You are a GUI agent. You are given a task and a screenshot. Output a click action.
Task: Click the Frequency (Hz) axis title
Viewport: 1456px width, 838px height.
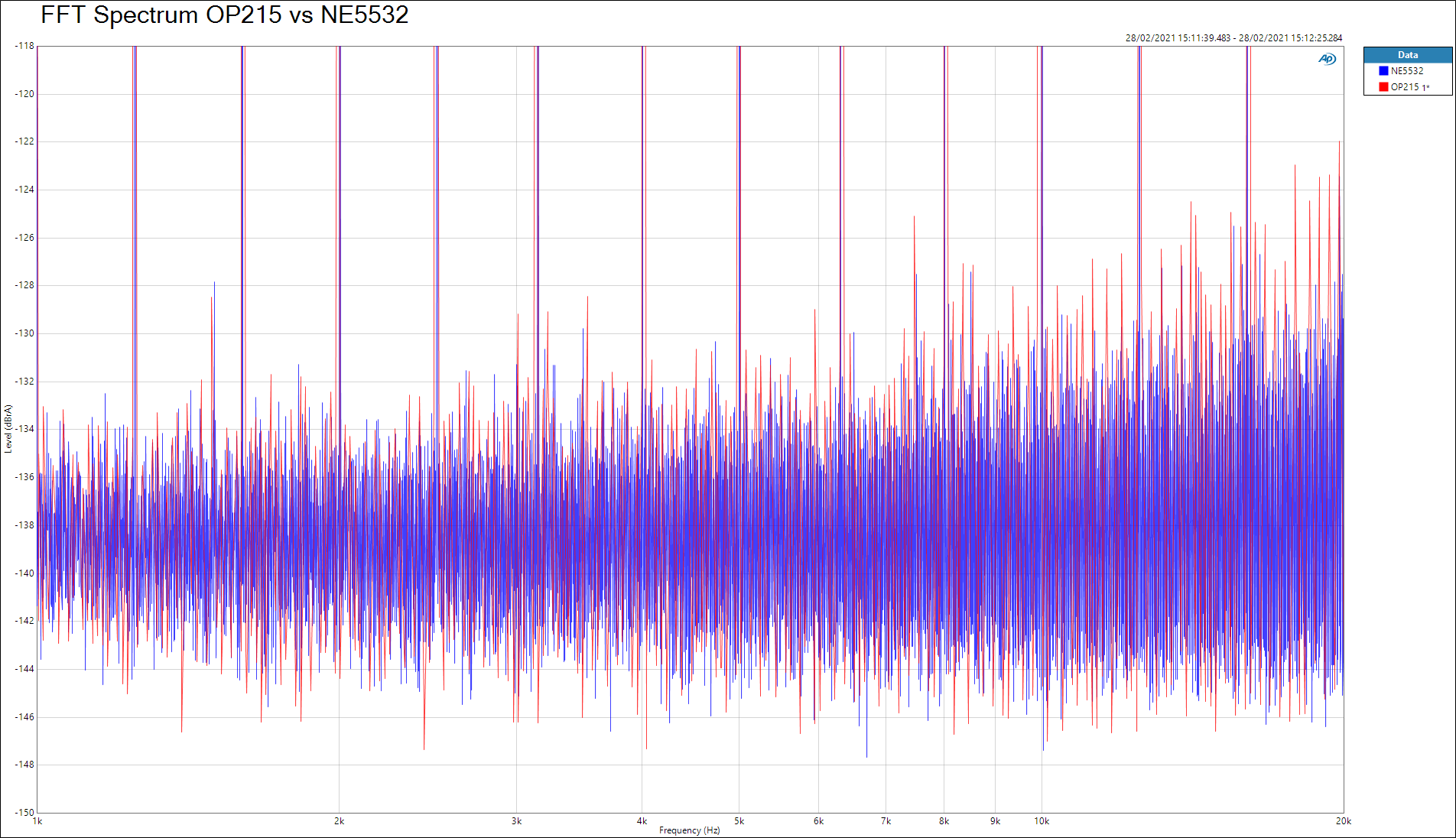click(x=689, y=830)
